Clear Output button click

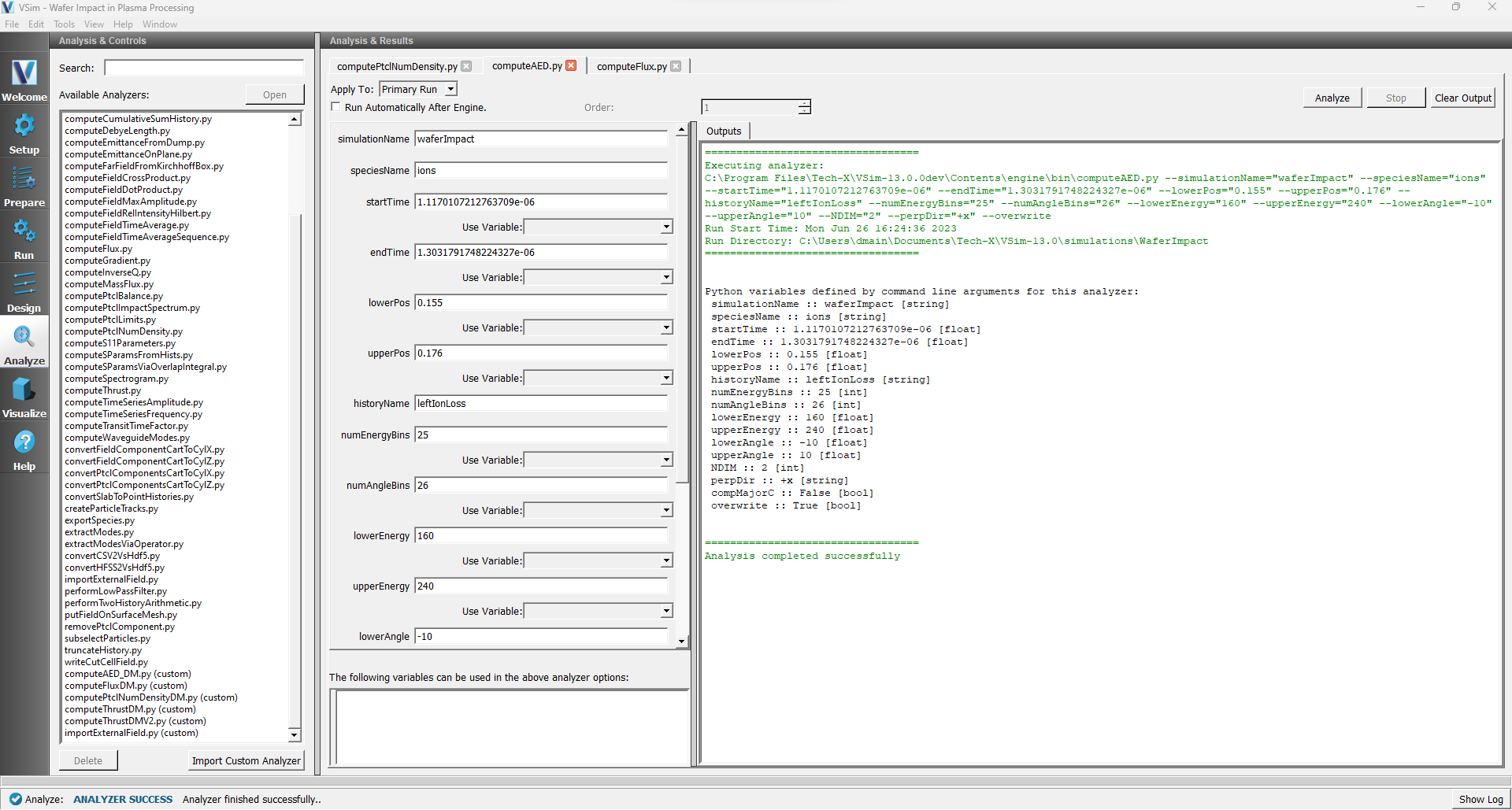point(1462,98)
